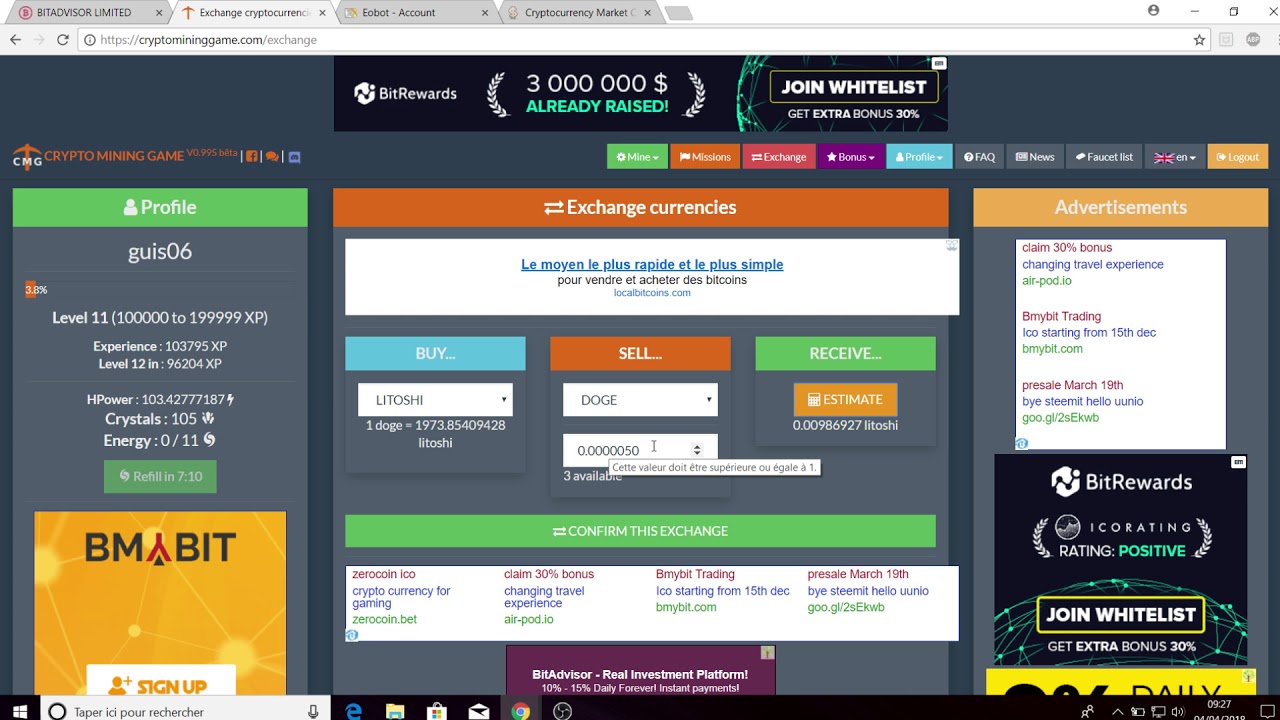1280x720 pixels.
Task: Bookmark the page with the star icon
Action: tap(1199, 40)
